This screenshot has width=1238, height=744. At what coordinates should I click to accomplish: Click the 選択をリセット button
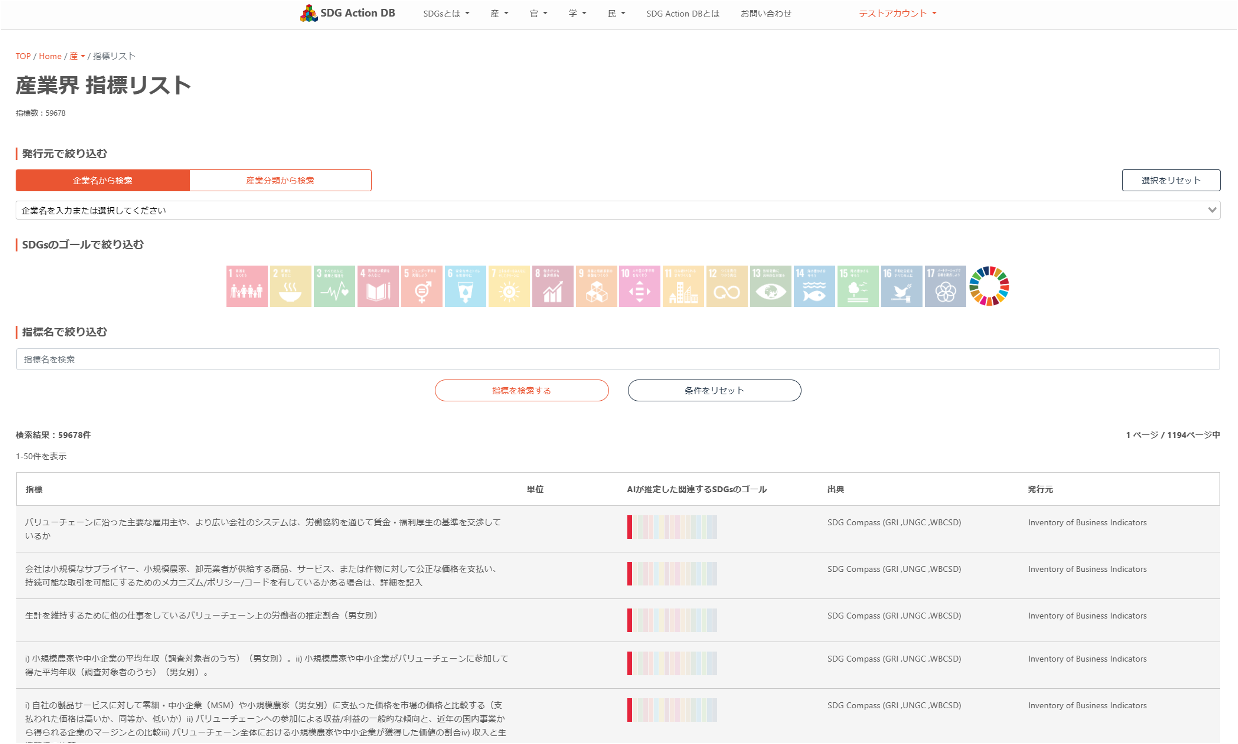tap(1170, 180)
